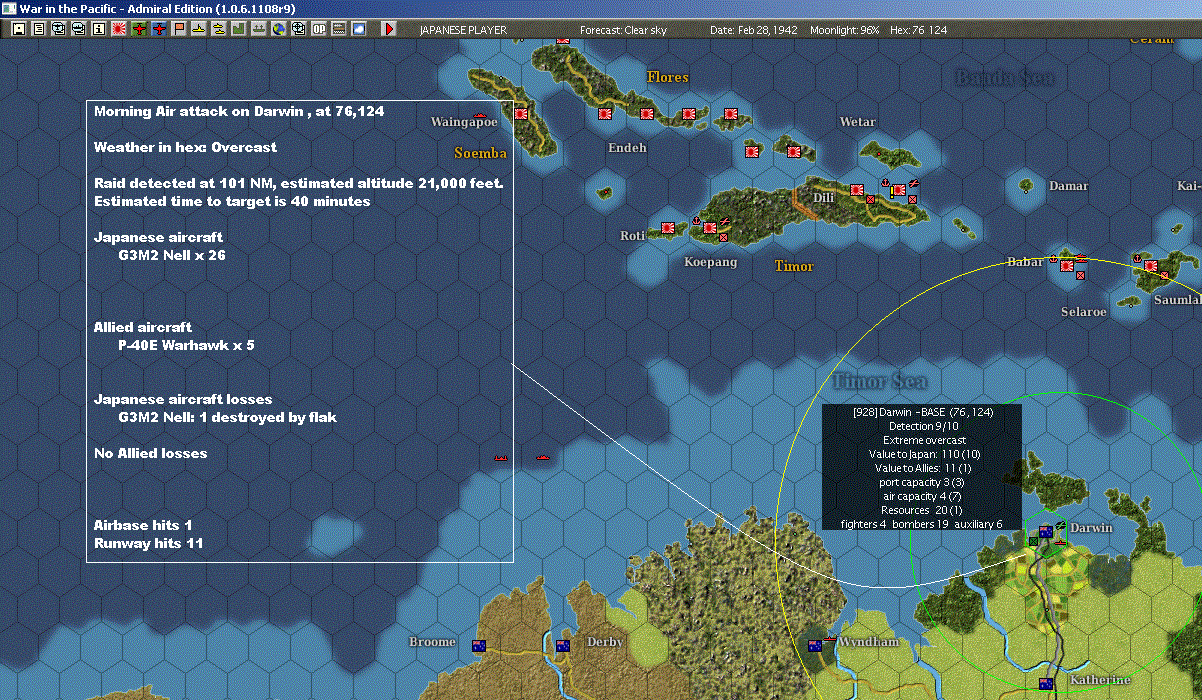Click the Selaroe map label
The width and height of the screenshot is (1202, 700).
(1084, 312)
